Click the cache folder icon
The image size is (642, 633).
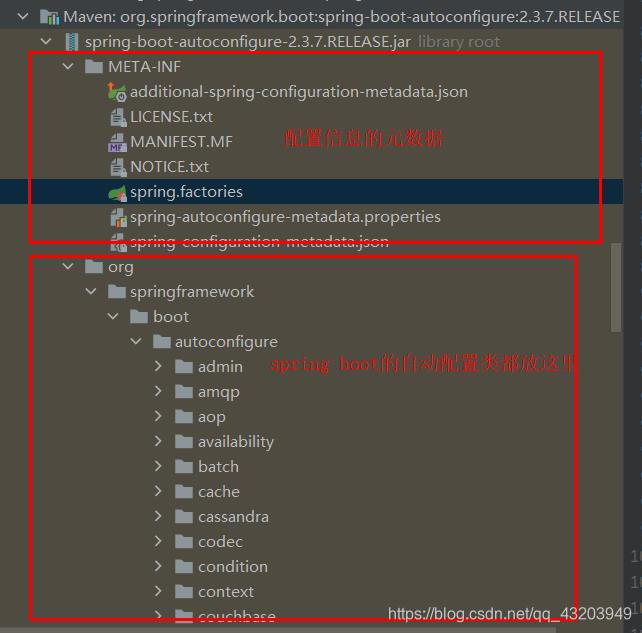(184, 491)
